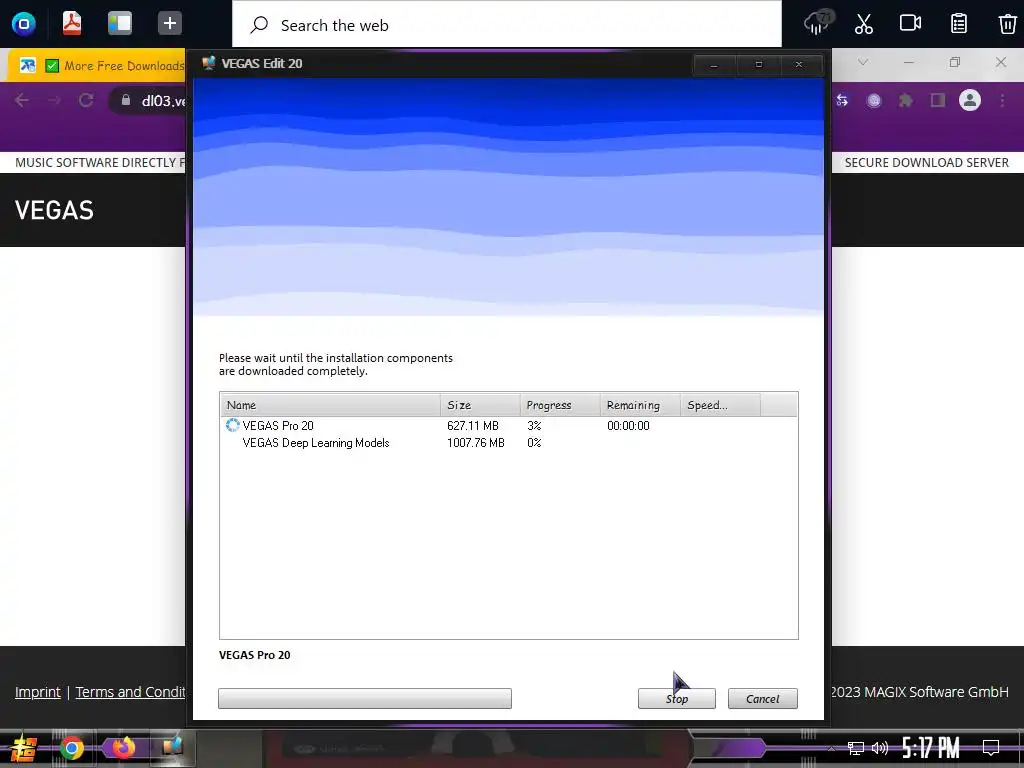Click the search magnifier icon

(259, 25)
